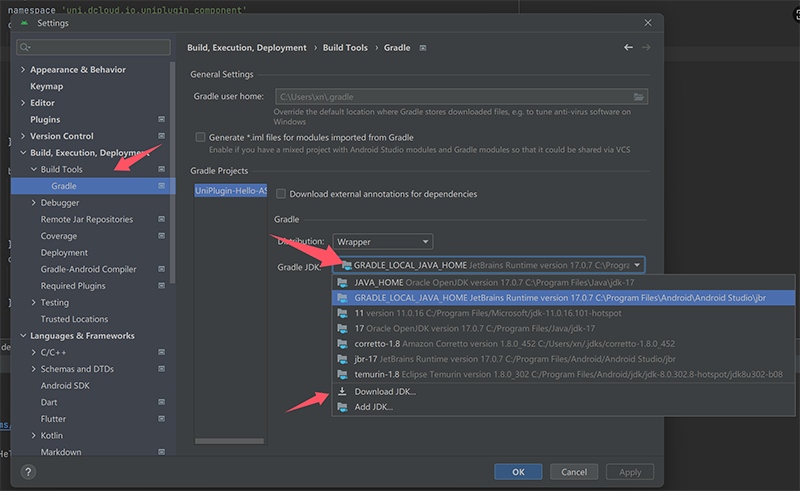Click project-level marker icon beside Version Control

(x=161, y=136)
